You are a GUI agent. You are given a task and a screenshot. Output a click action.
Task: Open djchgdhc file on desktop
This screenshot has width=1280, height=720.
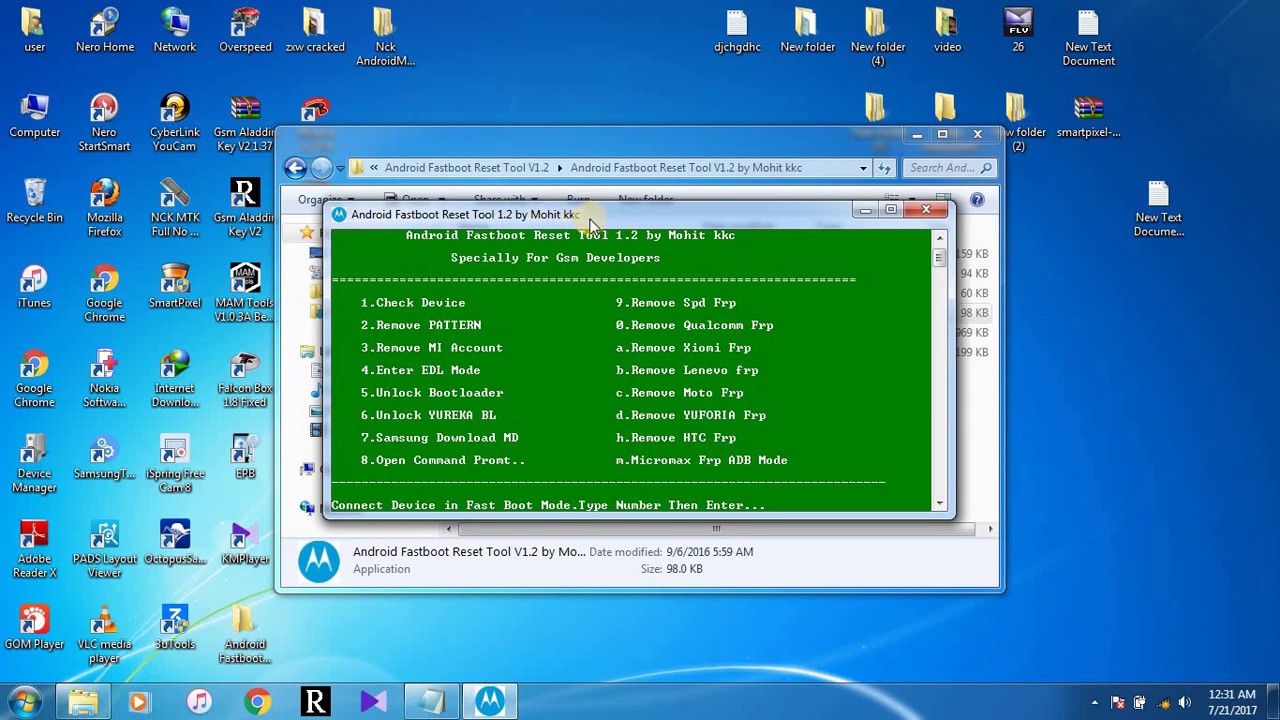[737, 32]
